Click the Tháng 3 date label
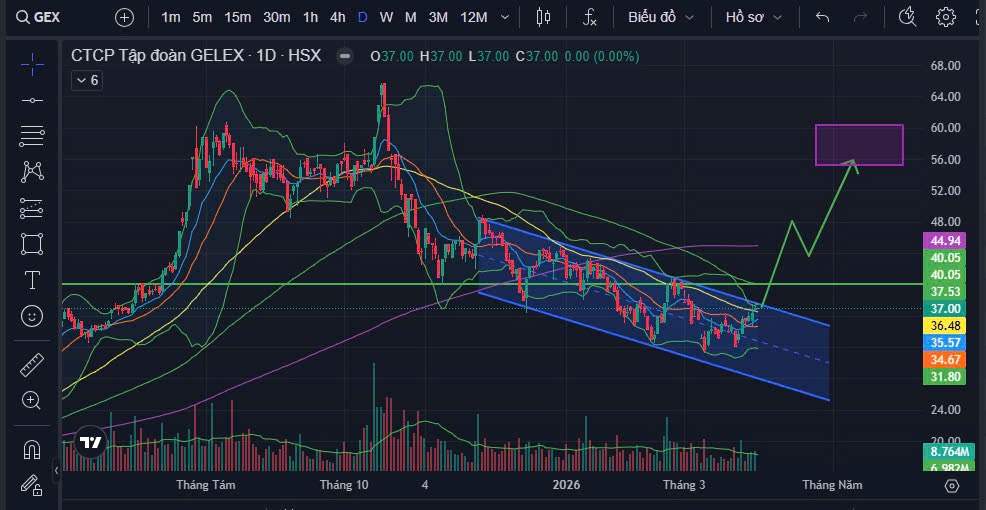The width and height of the screenshot is (986, 510). click(x=684, y=485)
